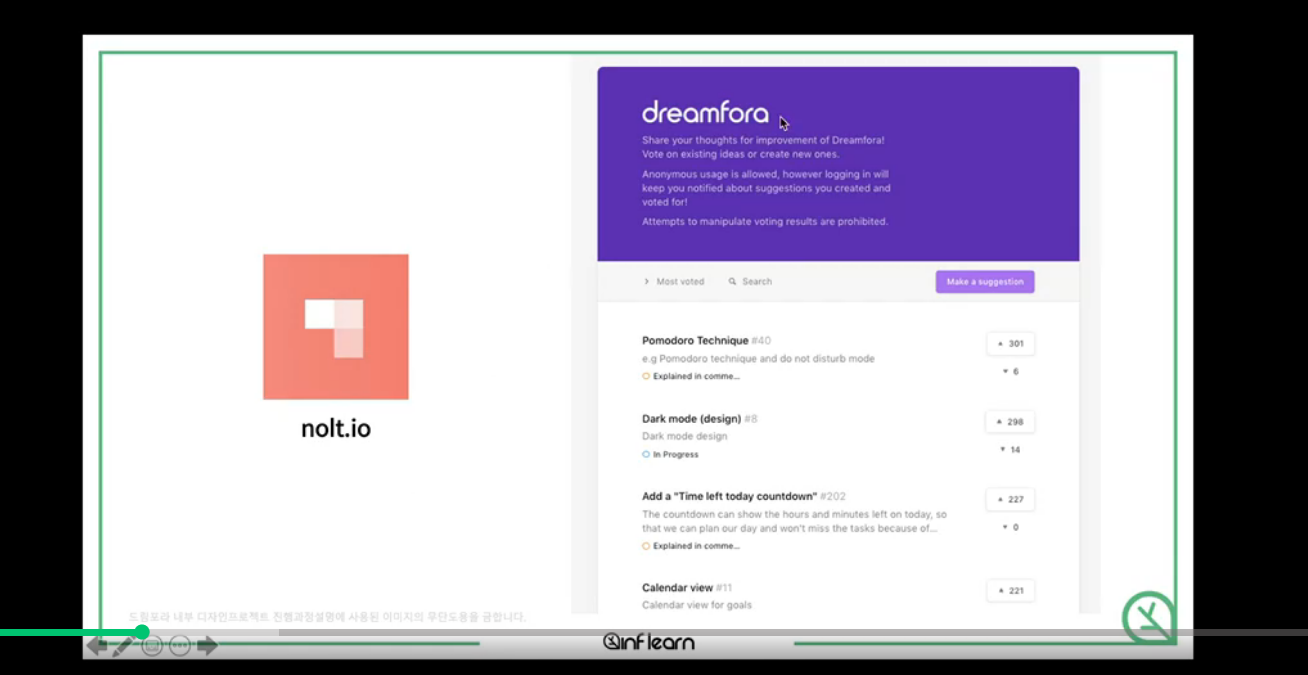The height and width of the screenshot is (675, 1308).
Task: Click the nolt.io caption text
Action: pyautogui.click(x=336, y=429)
